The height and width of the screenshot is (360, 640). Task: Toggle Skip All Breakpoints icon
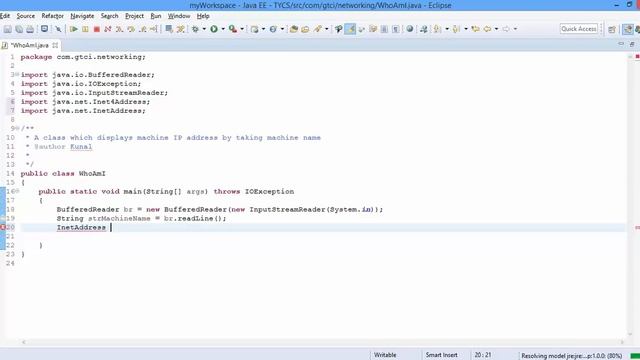click(58, 29)
